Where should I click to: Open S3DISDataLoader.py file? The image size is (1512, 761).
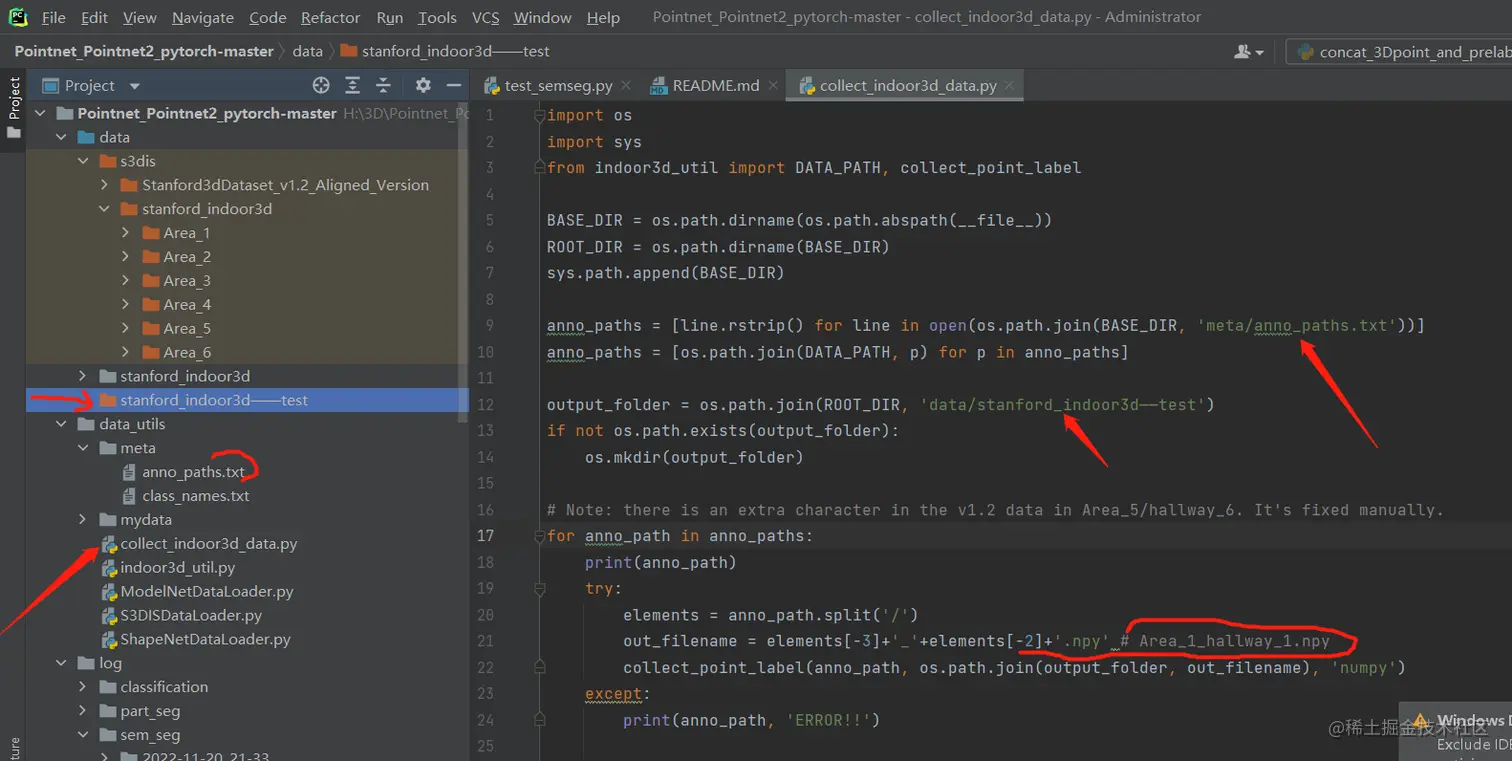click(191, 615)
